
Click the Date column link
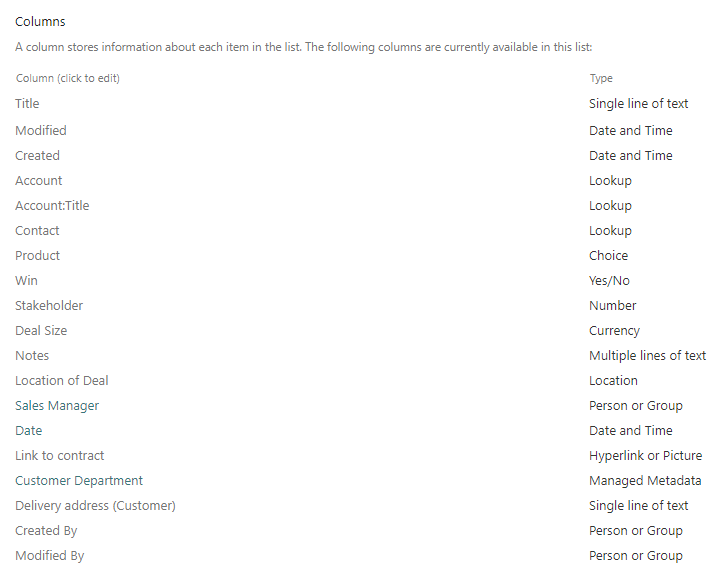(29, 431)
